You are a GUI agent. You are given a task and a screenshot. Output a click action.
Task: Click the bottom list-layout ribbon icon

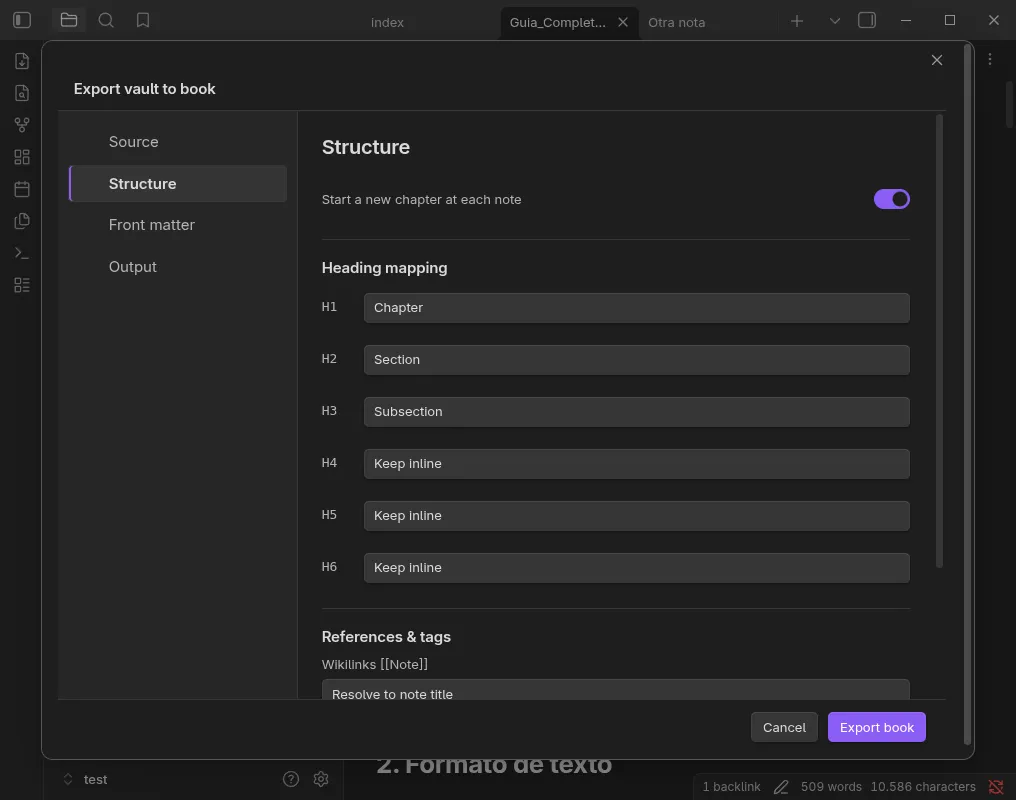tap(22, 285)
